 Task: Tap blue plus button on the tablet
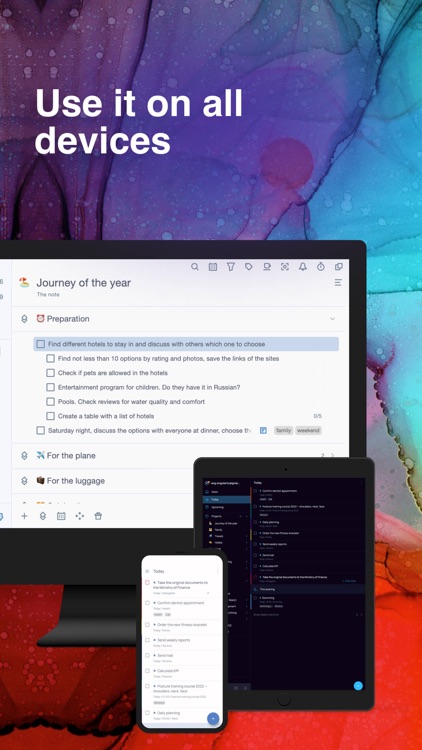click(358, 685)
